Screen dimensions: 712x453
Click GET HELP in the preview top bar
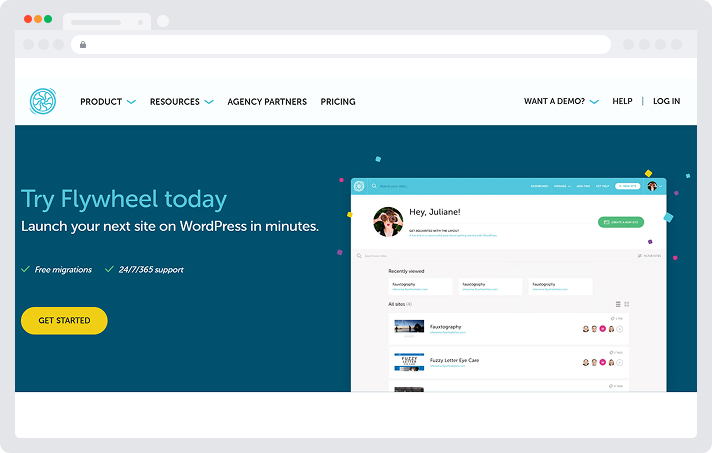coord(602,186)
